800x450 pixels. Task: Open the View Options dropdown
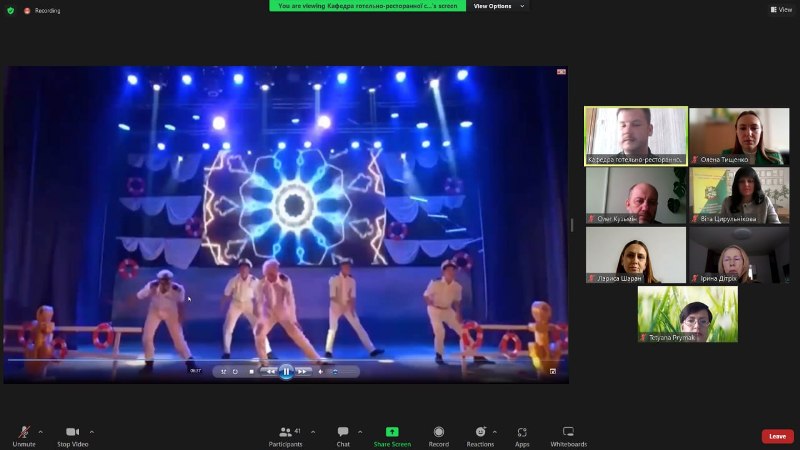pos(497,6)
